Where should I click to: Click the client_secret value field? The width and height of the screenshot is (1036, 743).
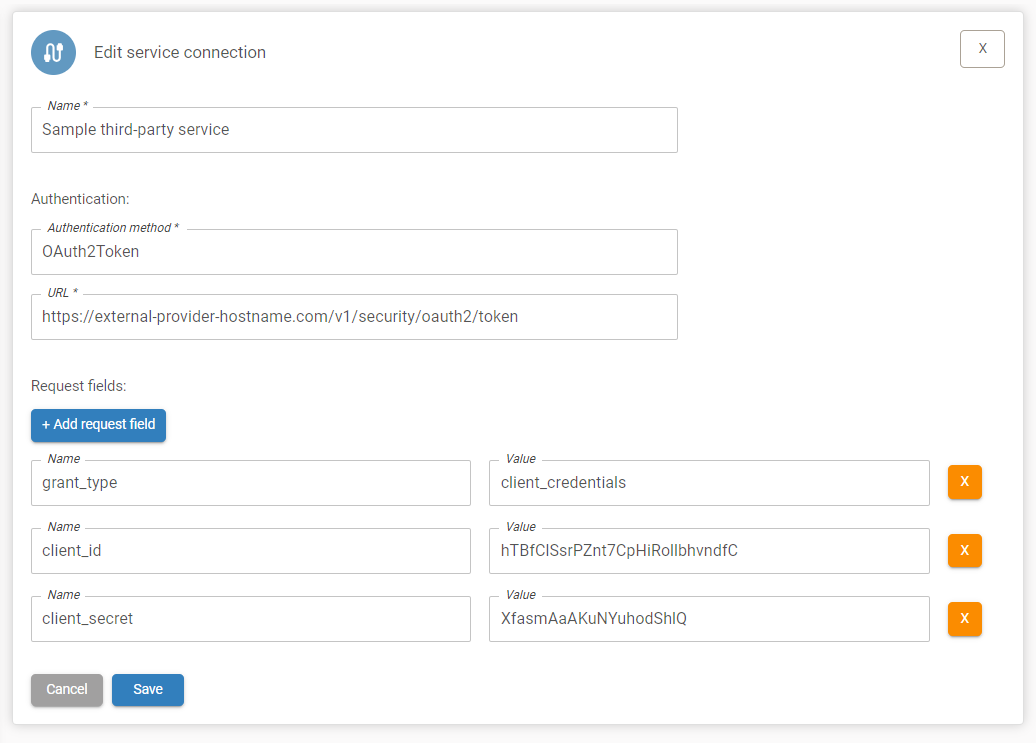point(707,619)
